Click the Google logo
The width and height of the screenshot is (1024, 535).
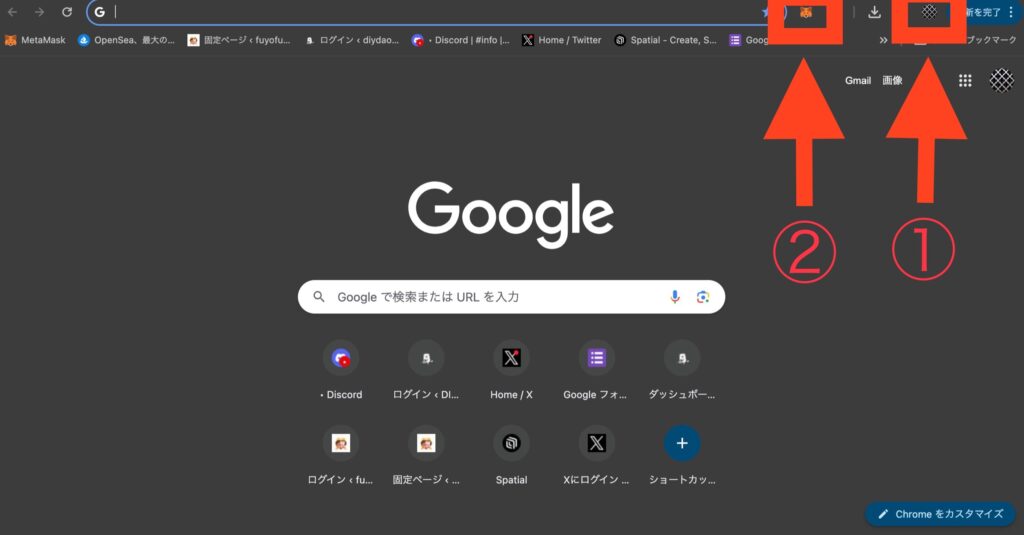511,214
